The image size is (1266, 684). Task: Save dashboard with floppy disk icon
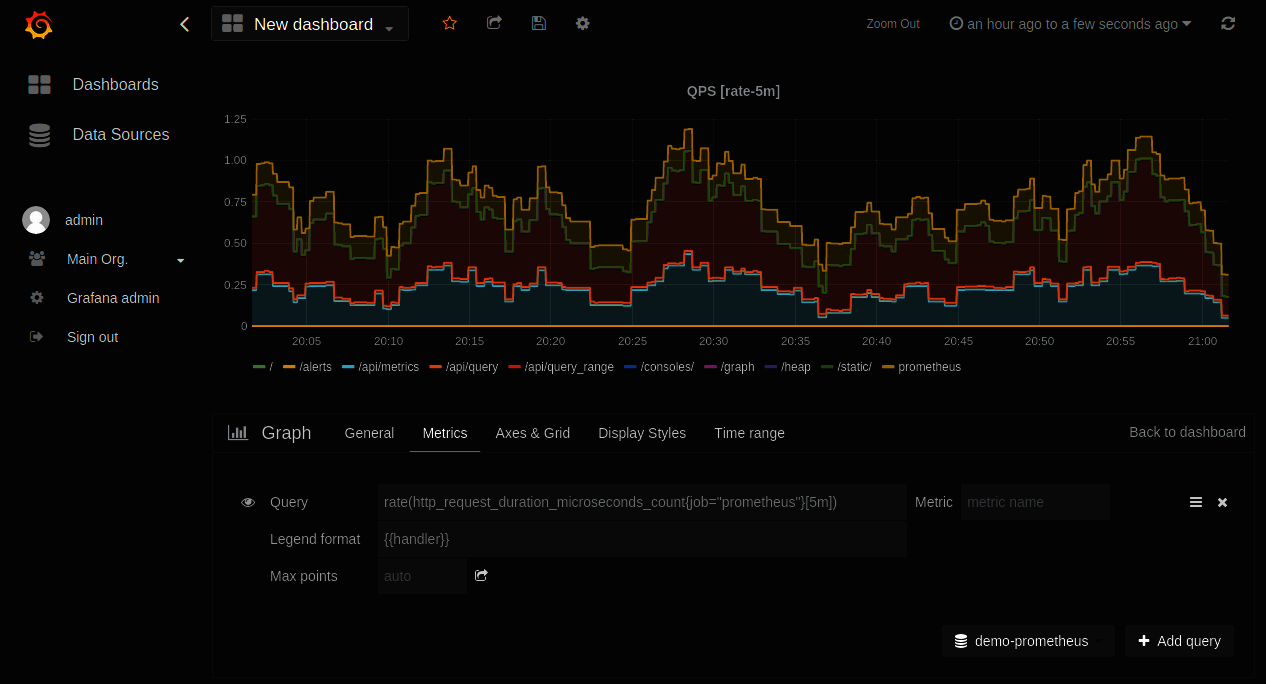539,23
